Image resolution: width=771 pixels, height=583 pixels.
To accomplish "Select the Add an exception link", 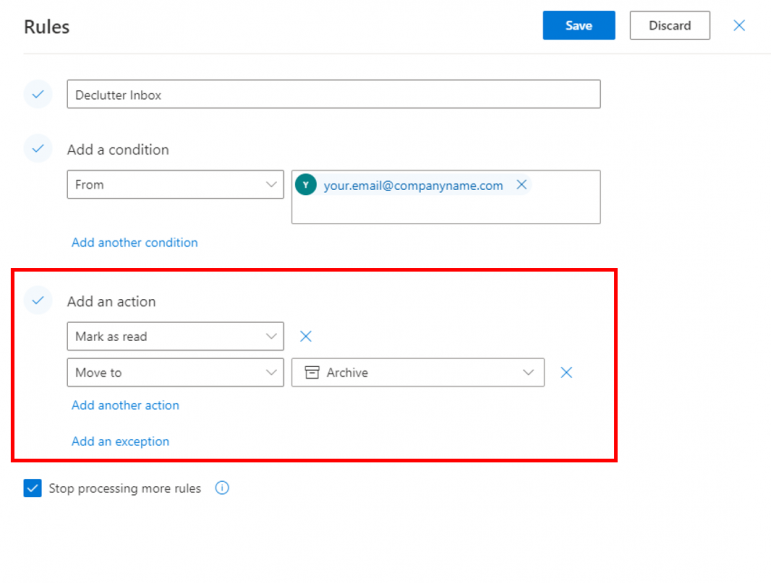I will (120, 442).
